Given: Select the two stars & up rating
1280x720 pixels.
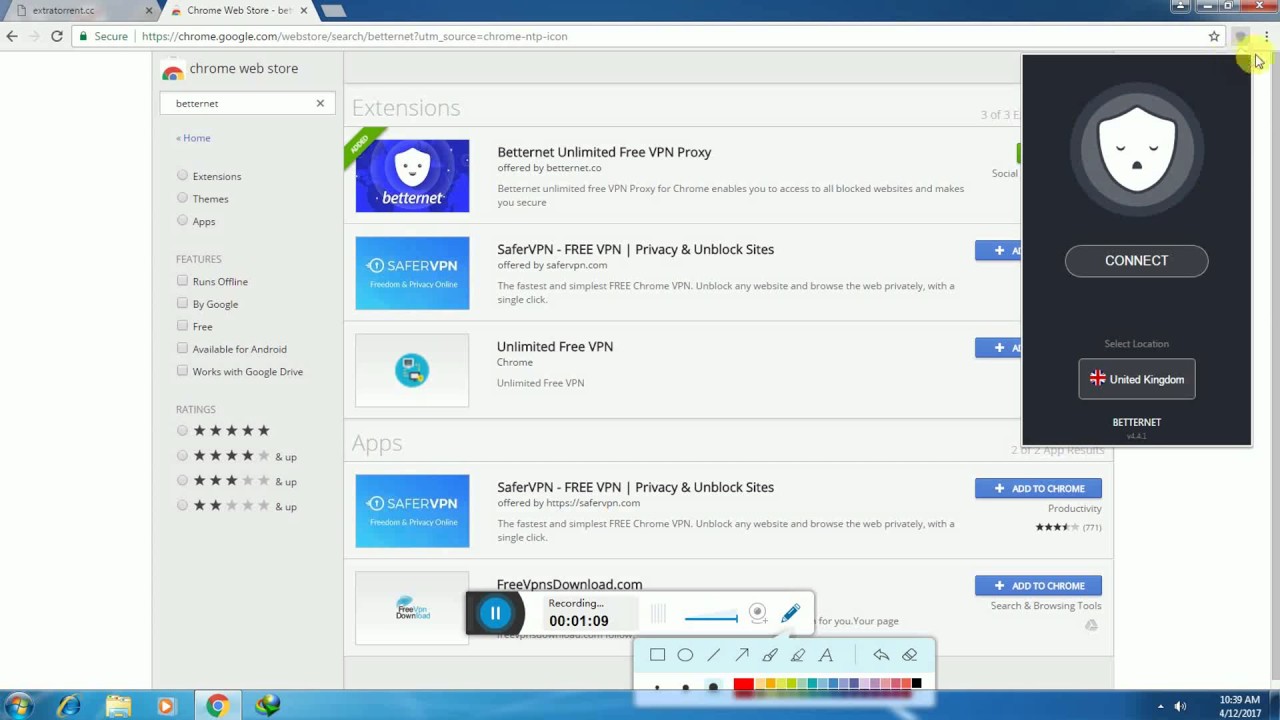Looking at the screenshot, I should pos(182,505).
